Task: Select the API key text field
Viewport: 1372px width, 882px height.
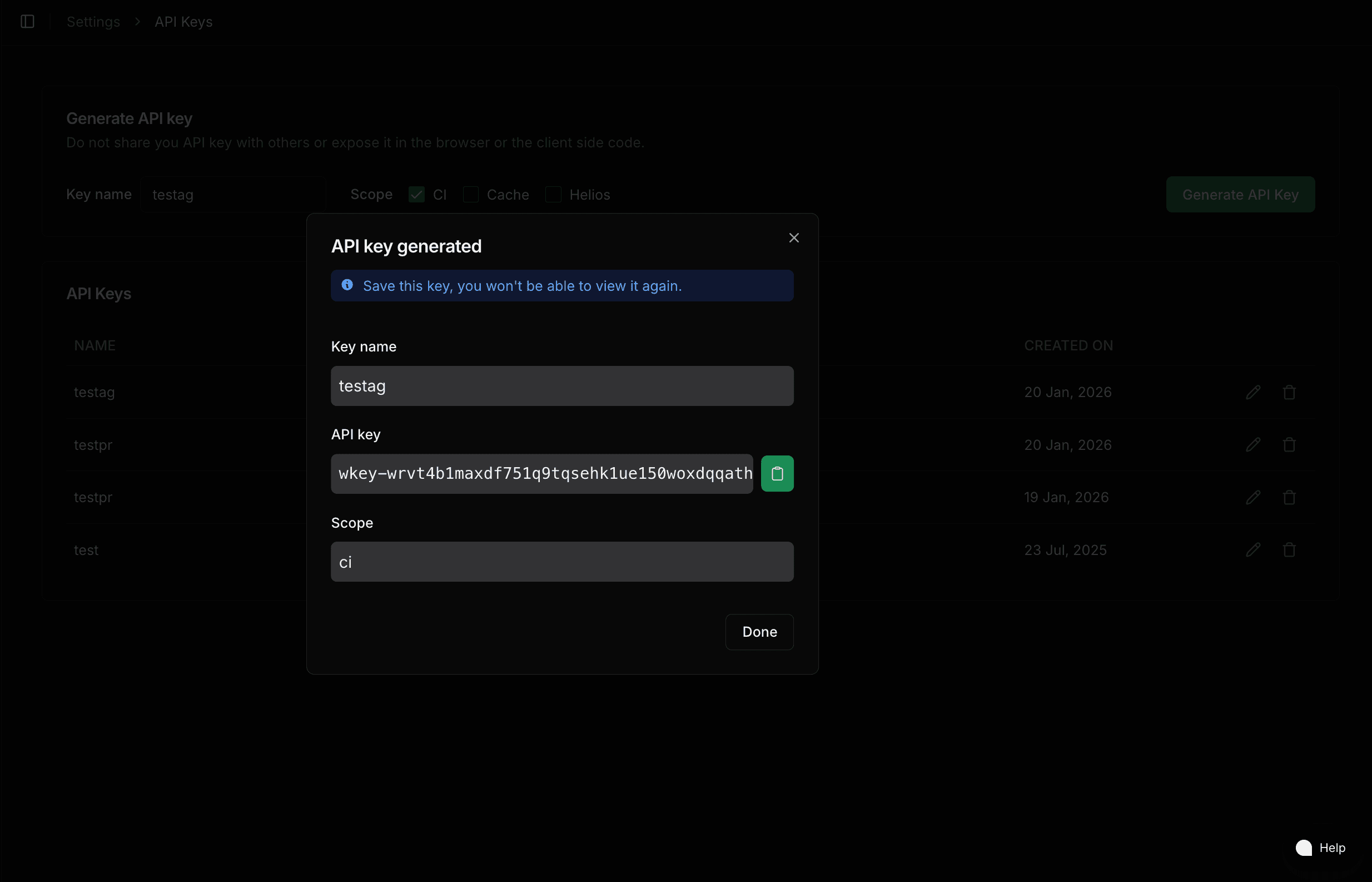Action: (x=541, y=473)
